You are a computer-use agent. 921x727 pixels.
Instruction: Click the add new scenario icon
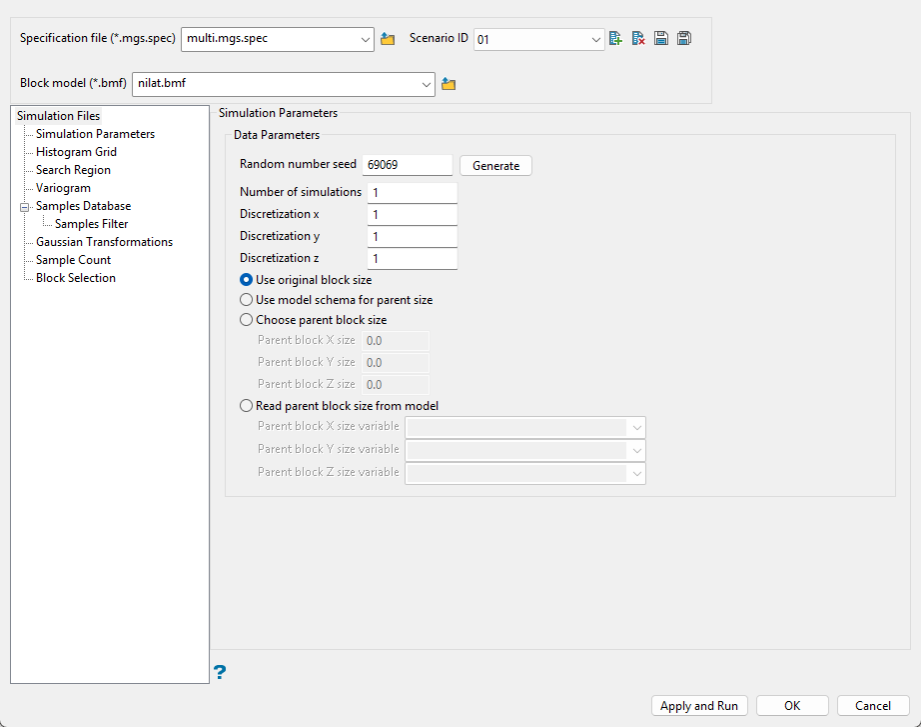[615, 39]
